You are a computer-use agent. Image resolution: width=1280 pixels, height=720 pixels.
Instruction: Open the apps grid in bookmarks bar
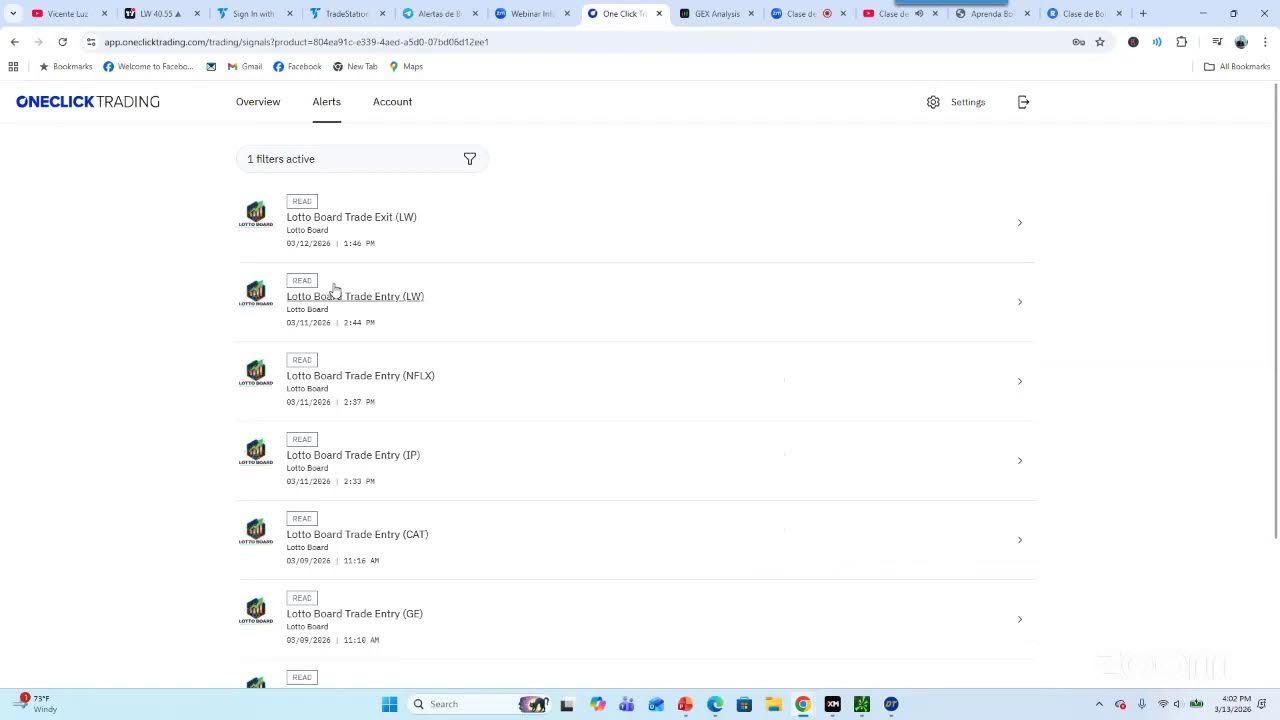pyautogui.click(x=13, y=66)
